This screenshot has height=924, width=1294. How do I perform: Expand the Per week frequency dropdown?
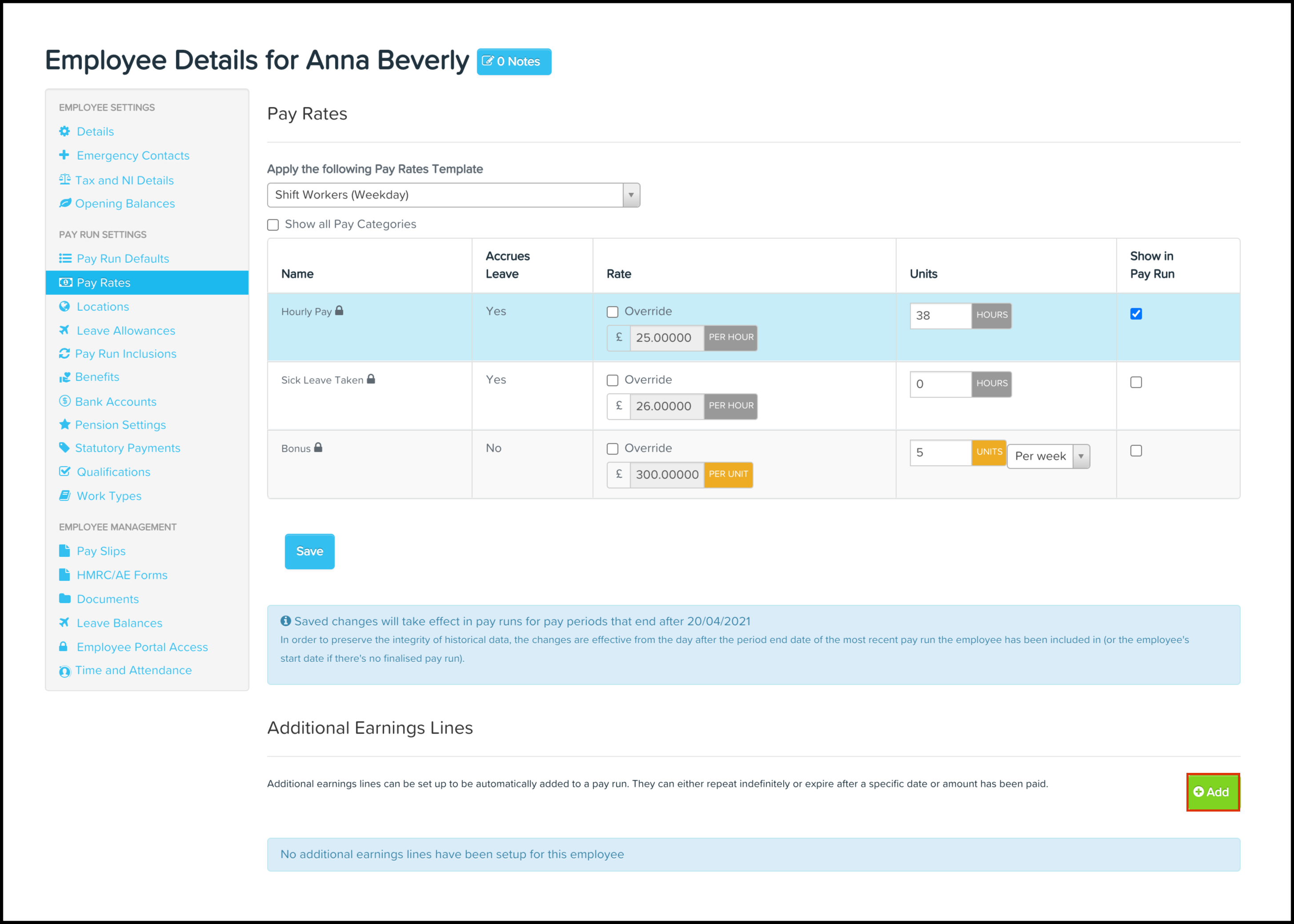coord(1048,456)
